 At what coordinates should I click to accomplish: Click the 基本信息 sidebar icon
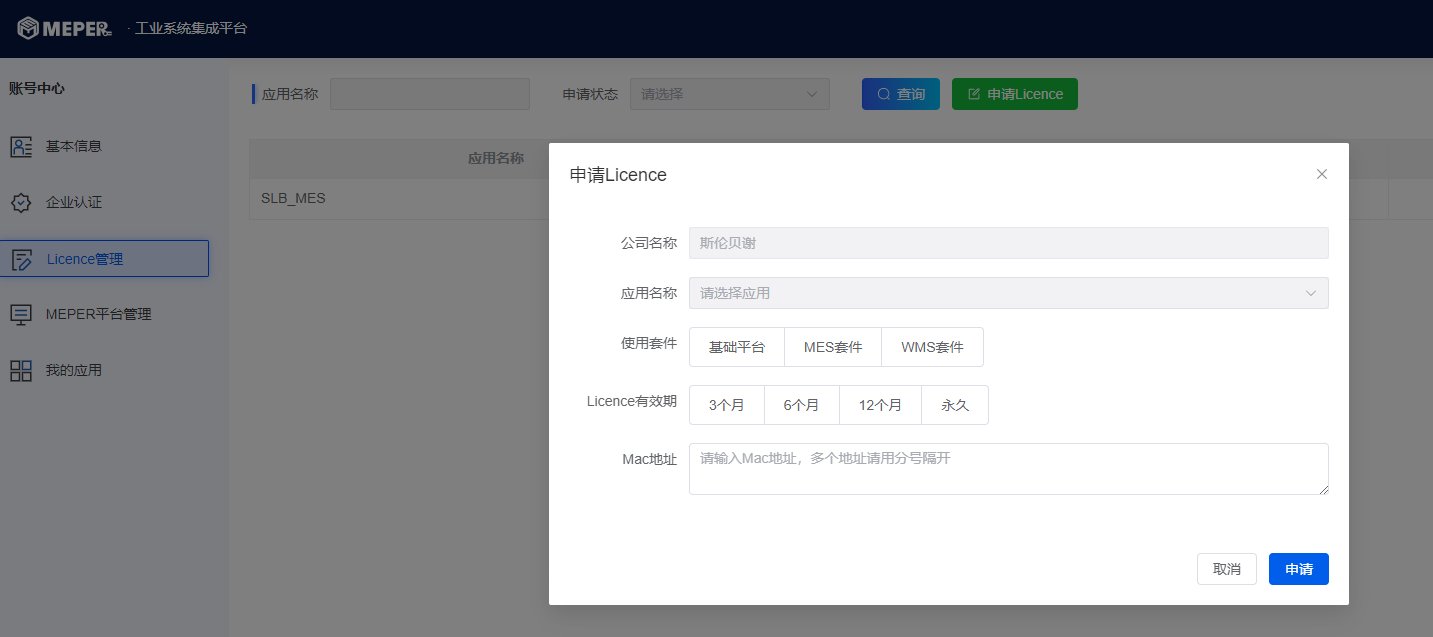21,147
